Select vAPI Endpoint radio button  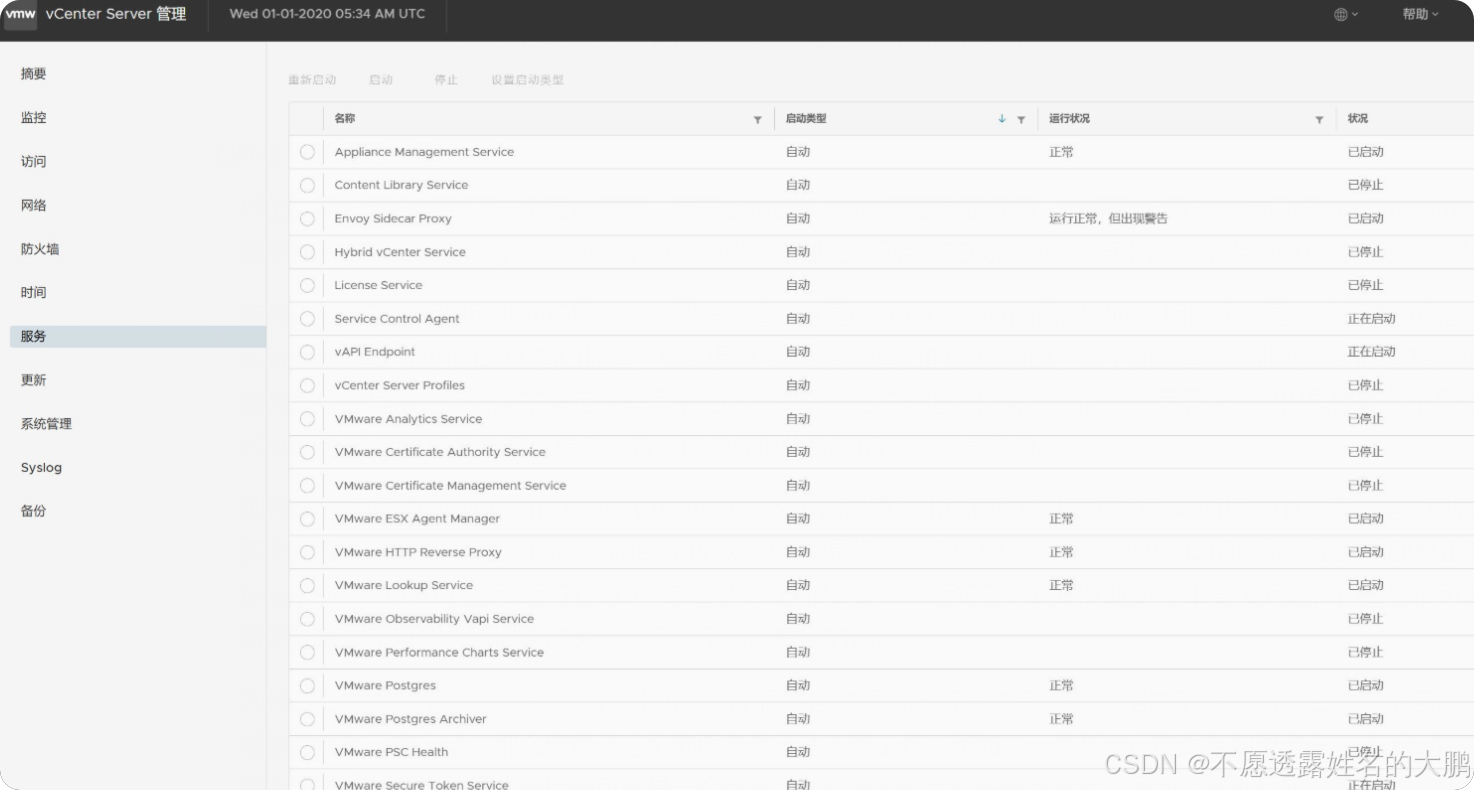pyautogui.click(x=307, y=352)
